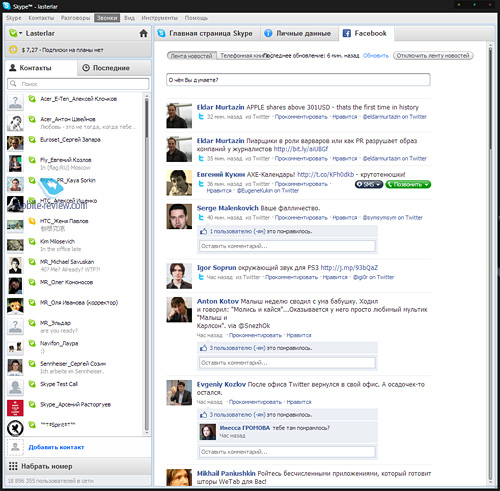Click the add contact placeholder icon
This screenshot has width=500, height=491.
(15, 447)
